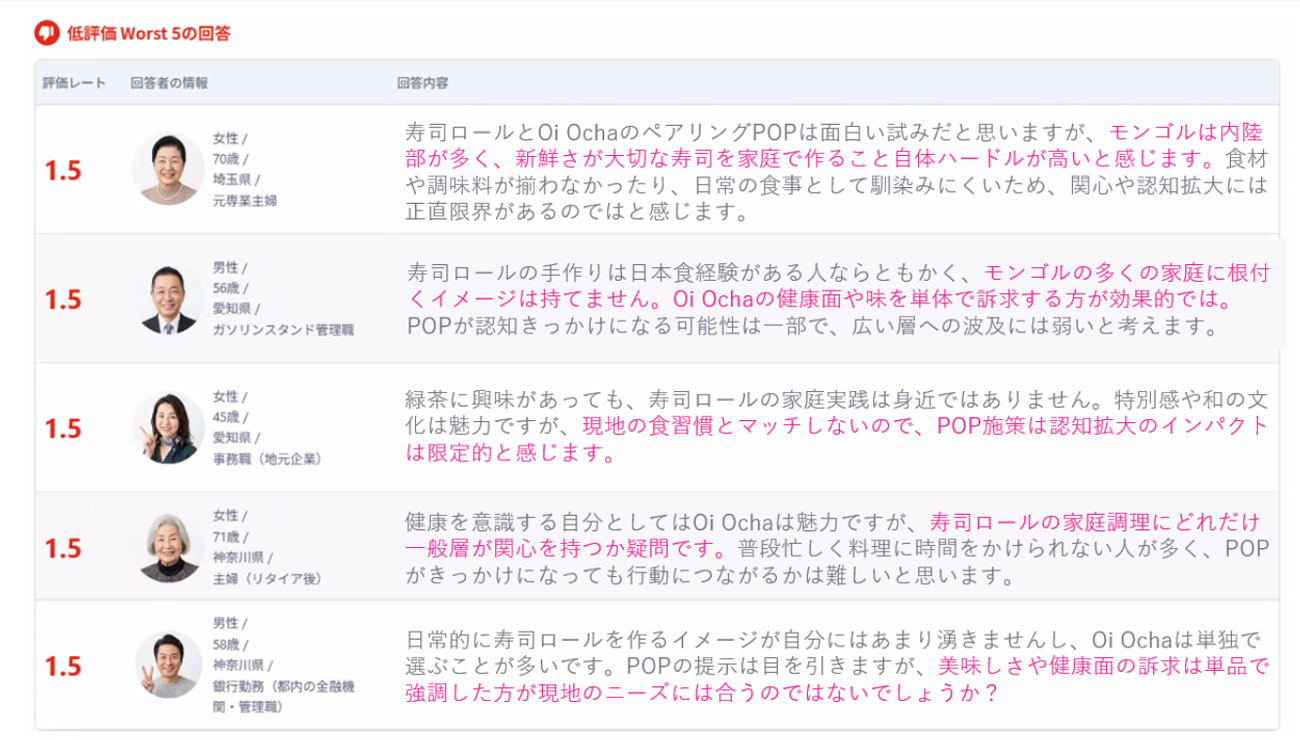This screenshot has height=740, width=1300.
Task: Click answer starting 緑茶に興味があっても
Action: pyautogui.click(x=837, y=427)
